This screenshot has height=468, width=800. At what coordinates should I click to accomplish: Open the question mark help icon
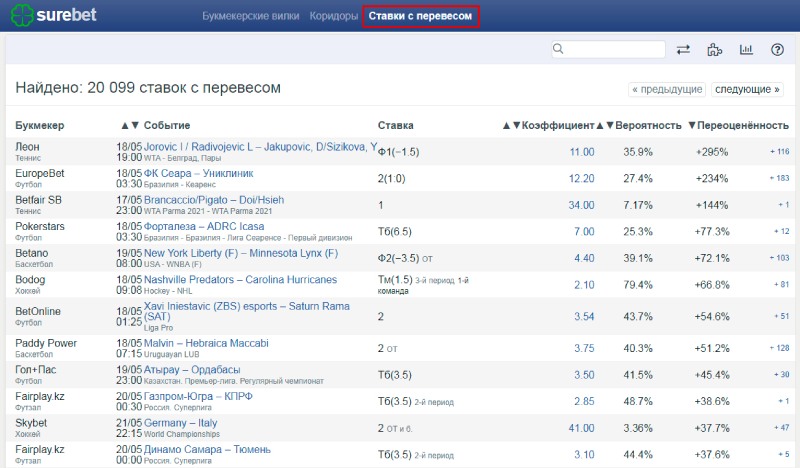tap(777, 50)
